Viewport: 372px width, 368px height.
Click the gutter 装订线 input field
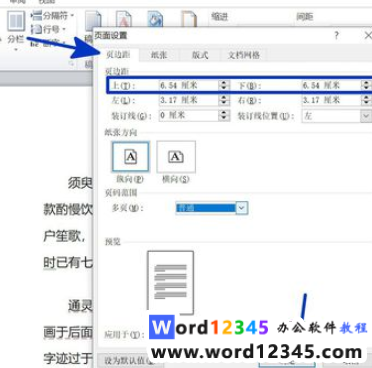click(x=189, y=116)
